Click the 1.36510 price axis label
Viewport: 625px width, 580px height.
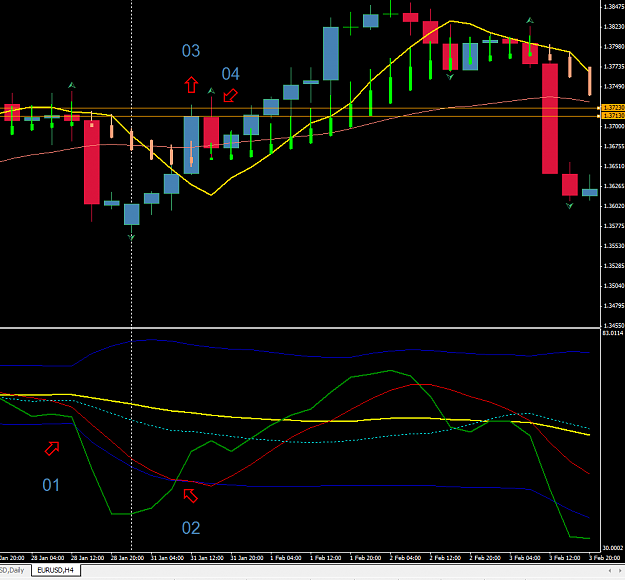coord(614,166)
